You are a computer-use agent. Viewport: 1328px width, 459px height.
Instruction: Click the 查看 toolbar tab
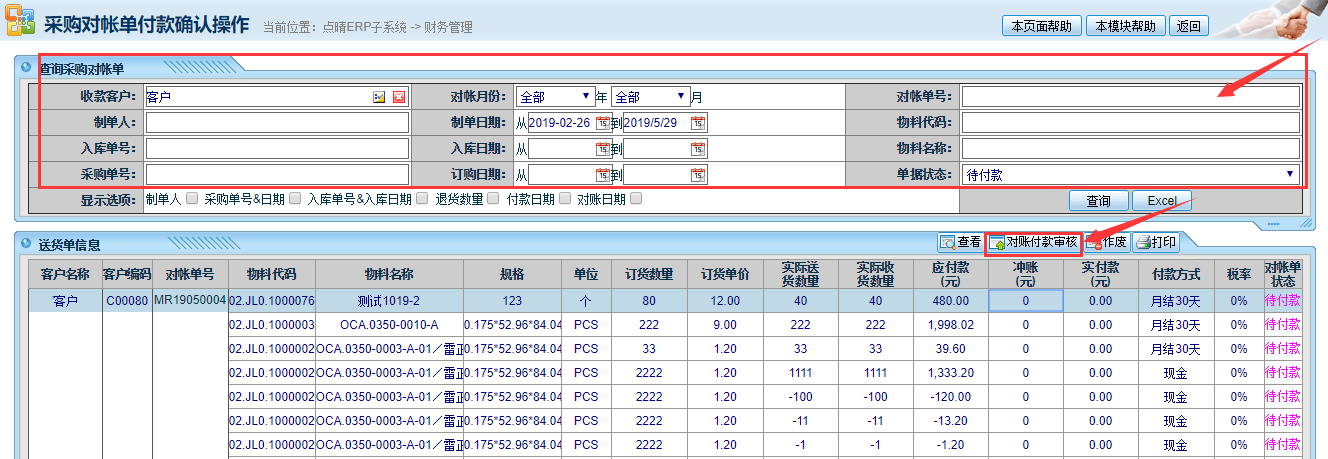960,242
